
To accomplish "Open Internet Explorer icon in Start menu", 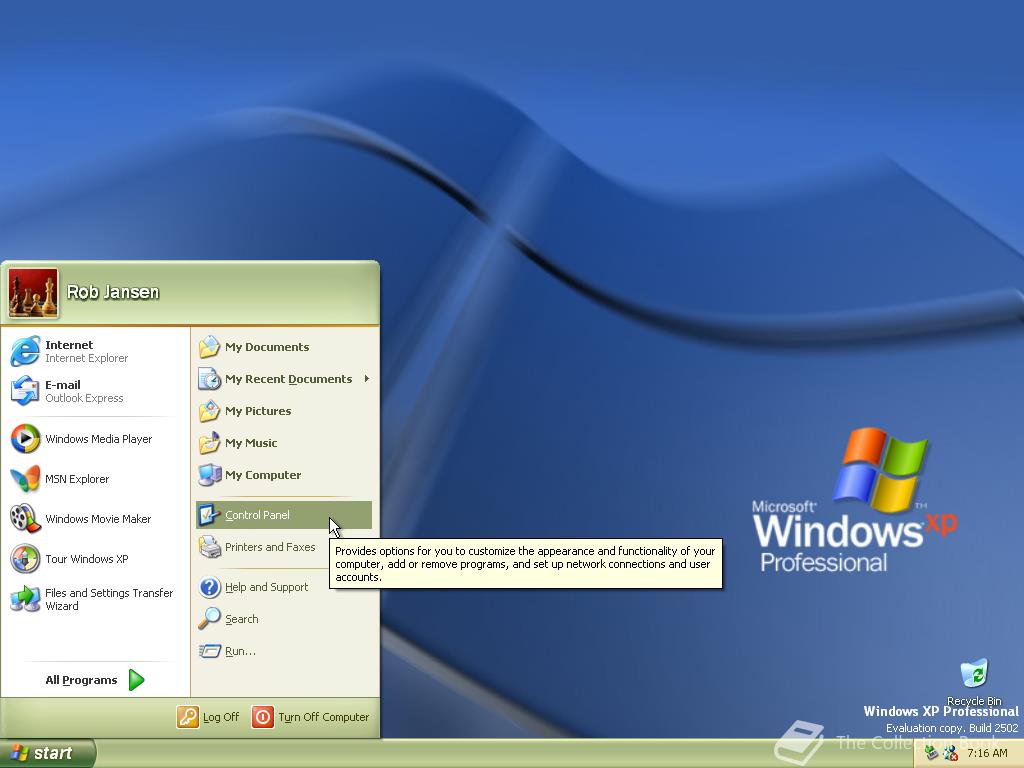I will [25, 351].
